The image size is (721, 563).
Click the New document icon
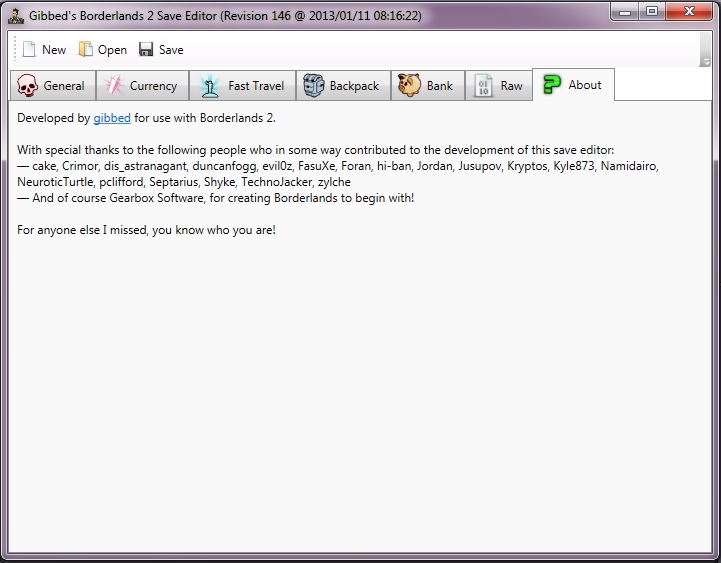tap(29, 49)
